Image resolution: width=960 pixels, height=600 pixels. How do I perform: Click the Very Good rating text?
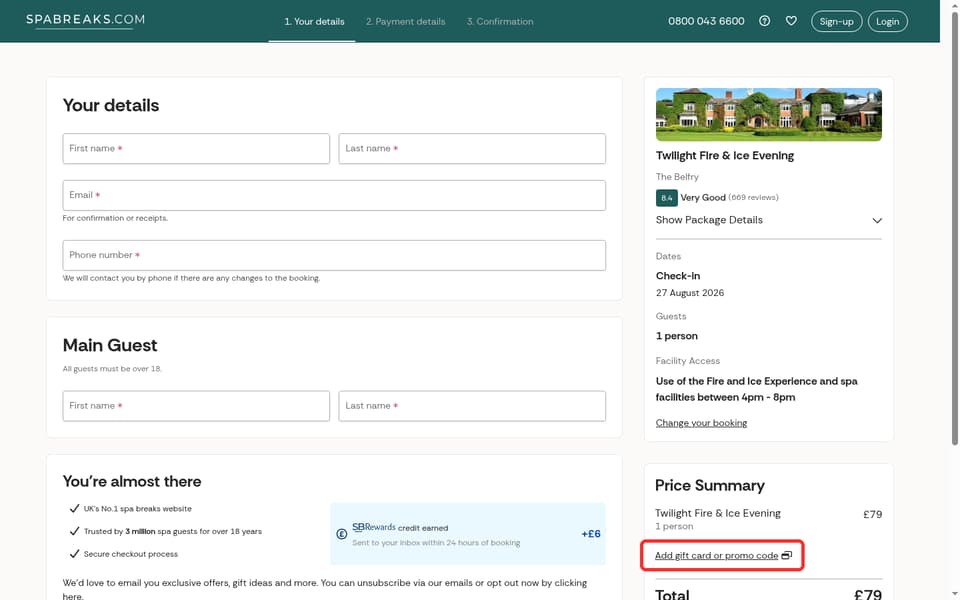click(x=703, y=198)
